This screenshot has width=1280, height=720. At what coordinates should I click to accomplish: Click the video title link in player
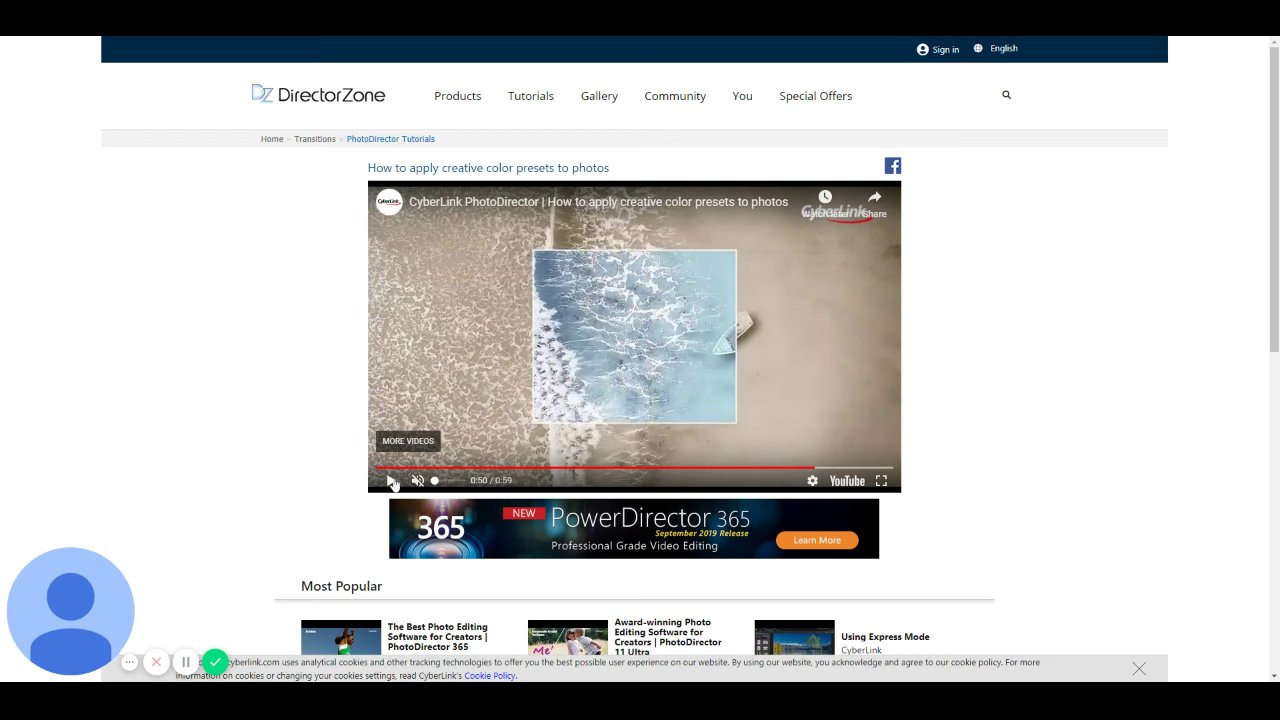pyautogui.click(x=598, y=202)
